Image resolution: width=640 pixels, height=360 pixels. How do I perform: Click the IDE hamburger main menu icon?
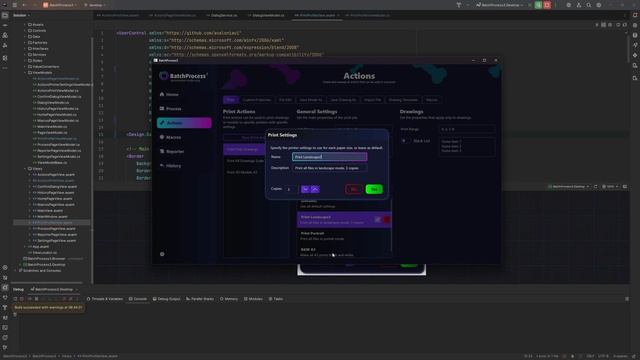[x=15, y=5]
